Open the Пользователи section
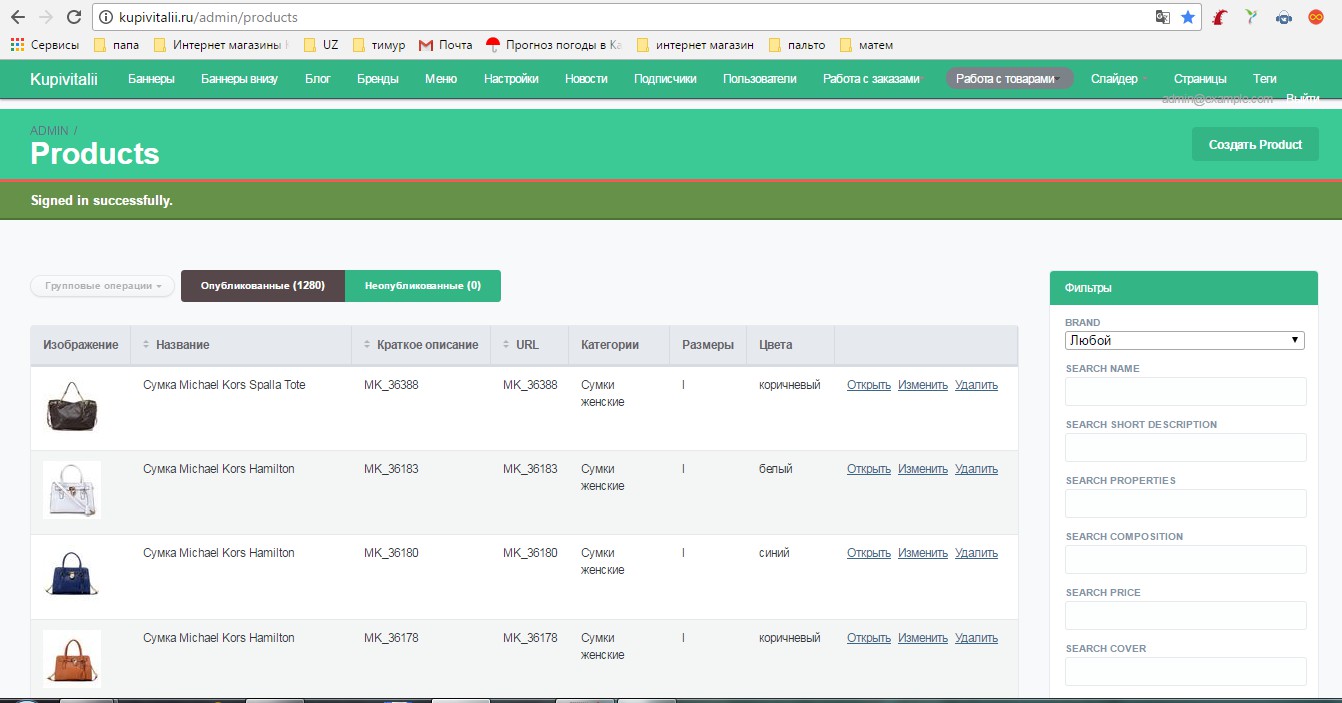This screenshot has height=703, width=1342. pyautogui.click(x=760, y=79)
